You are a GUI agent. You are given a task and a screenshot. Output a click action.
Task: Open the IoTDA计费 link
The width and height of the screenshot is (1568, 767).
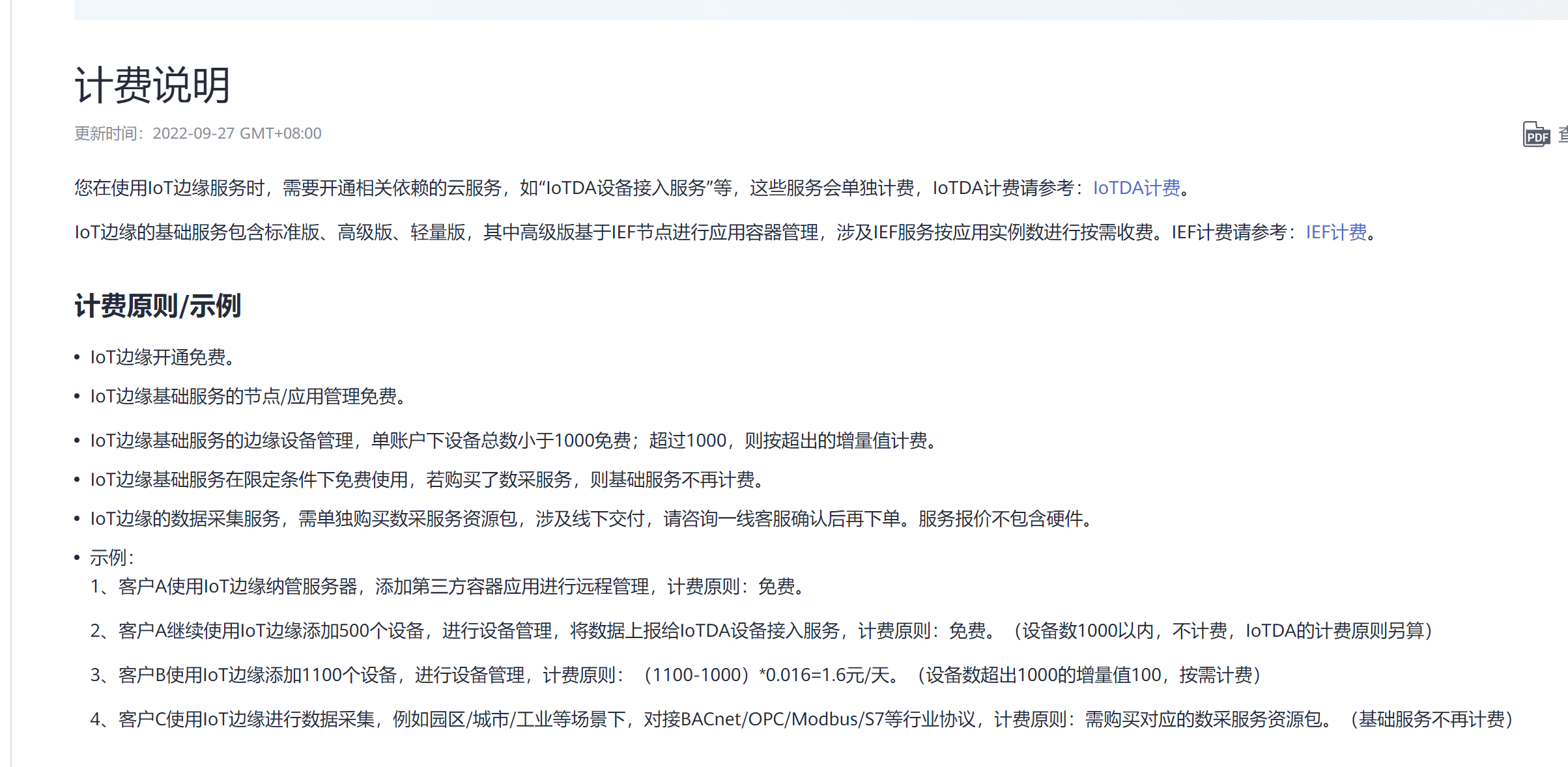(1136, 188)
